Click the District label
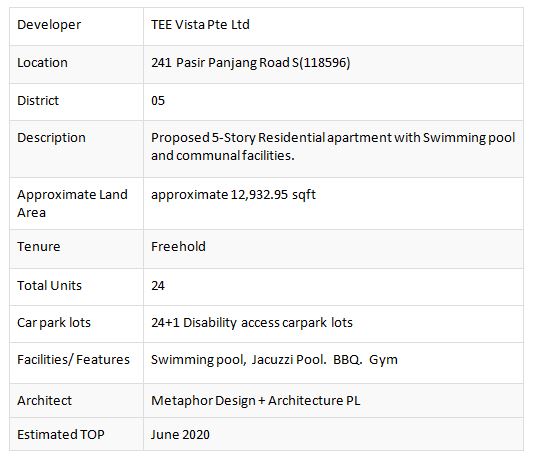 coord(38,101)
